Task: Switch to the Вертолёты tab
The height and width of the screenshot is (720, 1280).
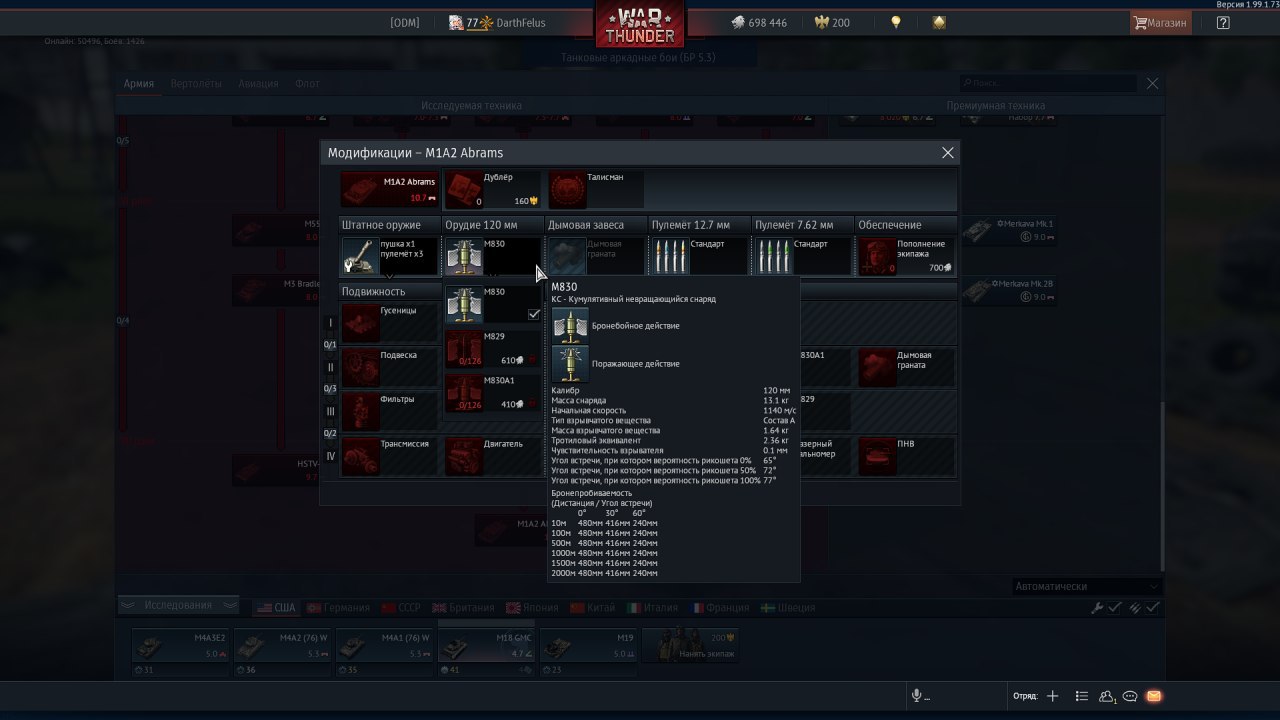Action: 196,84
